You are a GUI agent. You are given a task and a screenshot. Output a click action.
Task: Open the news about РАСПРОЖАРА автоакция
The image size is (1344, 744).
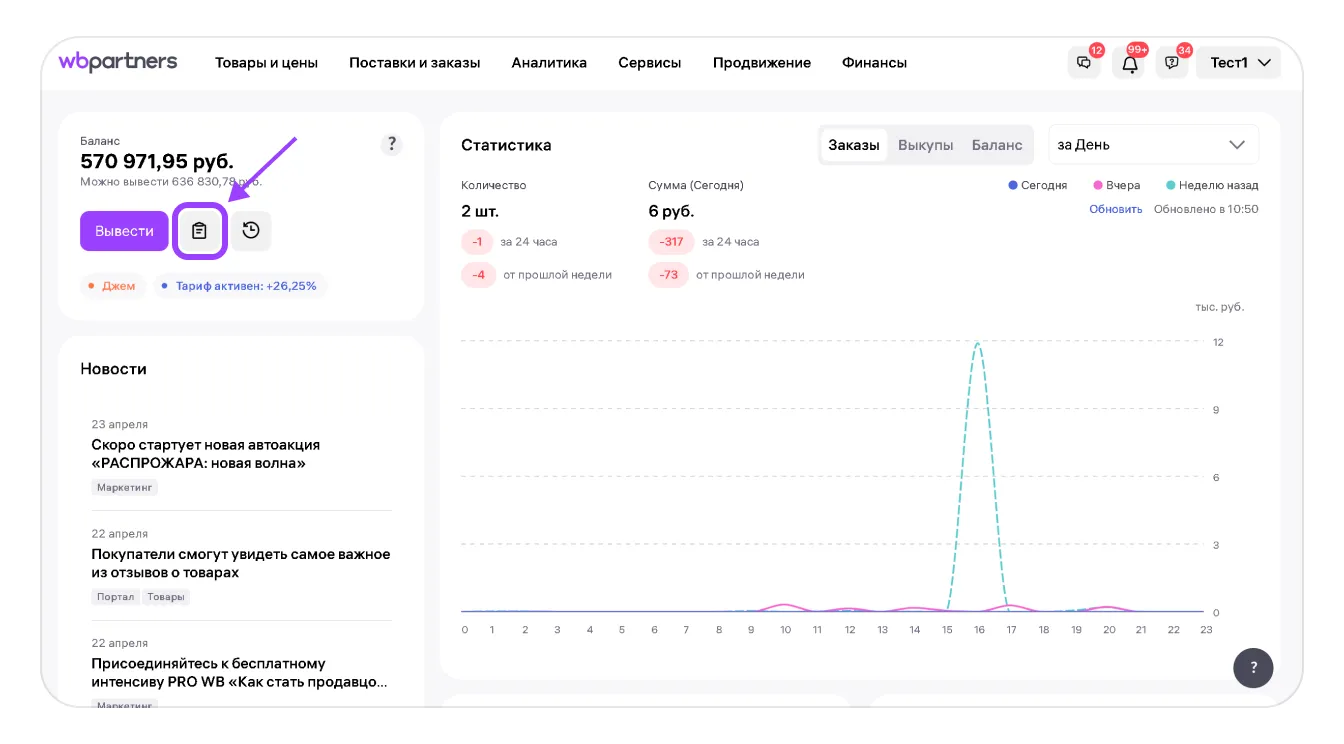click(x=205, y=454)
